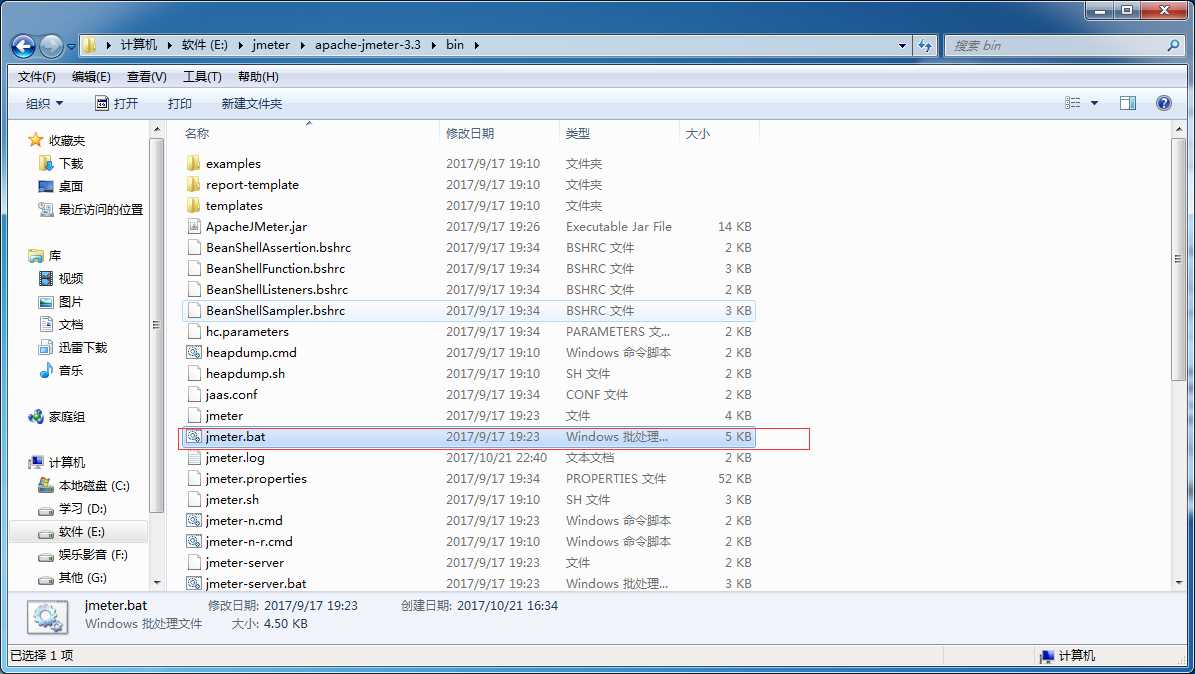This screenshot has height=674, width=1195.
Task: Open the 工具(T) menu
Action: pyautogui.click(x=202, y=77)
